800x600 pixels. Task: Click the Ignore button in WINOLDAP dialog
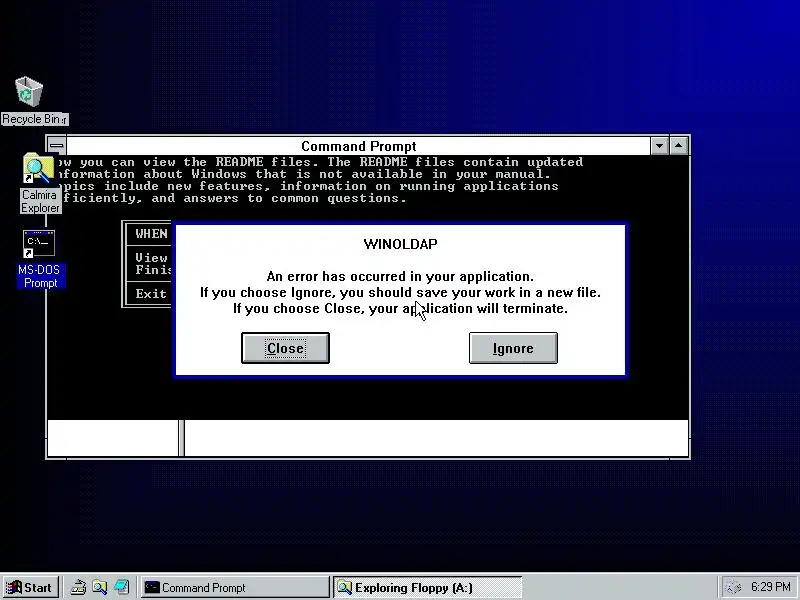pyautogui.click(x=513, y=348)
